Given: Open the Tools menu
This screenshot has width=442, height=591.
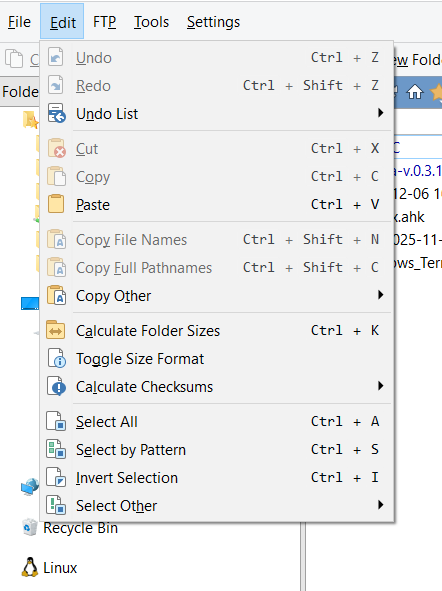Looking at the screenshot, I should tap(151, 22).
